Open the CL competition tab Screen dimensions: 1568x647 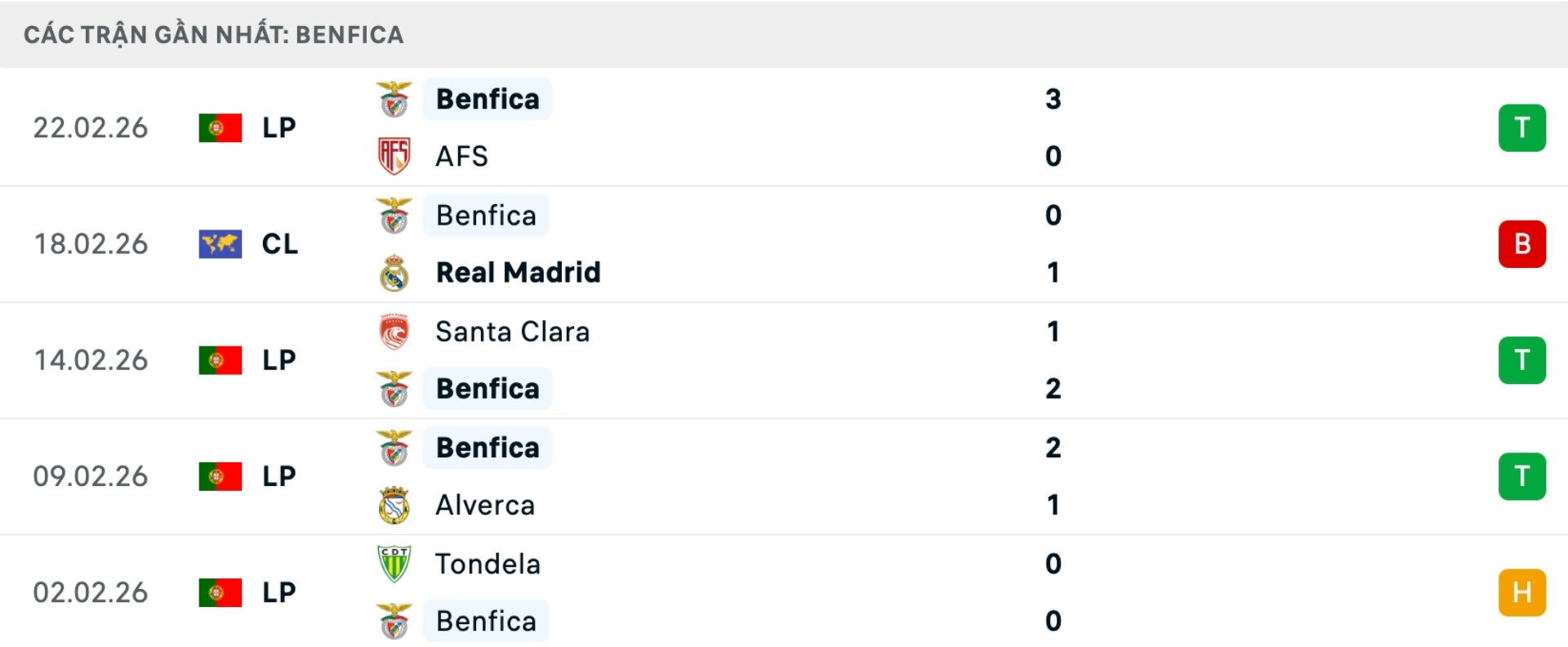coord(280,243)
